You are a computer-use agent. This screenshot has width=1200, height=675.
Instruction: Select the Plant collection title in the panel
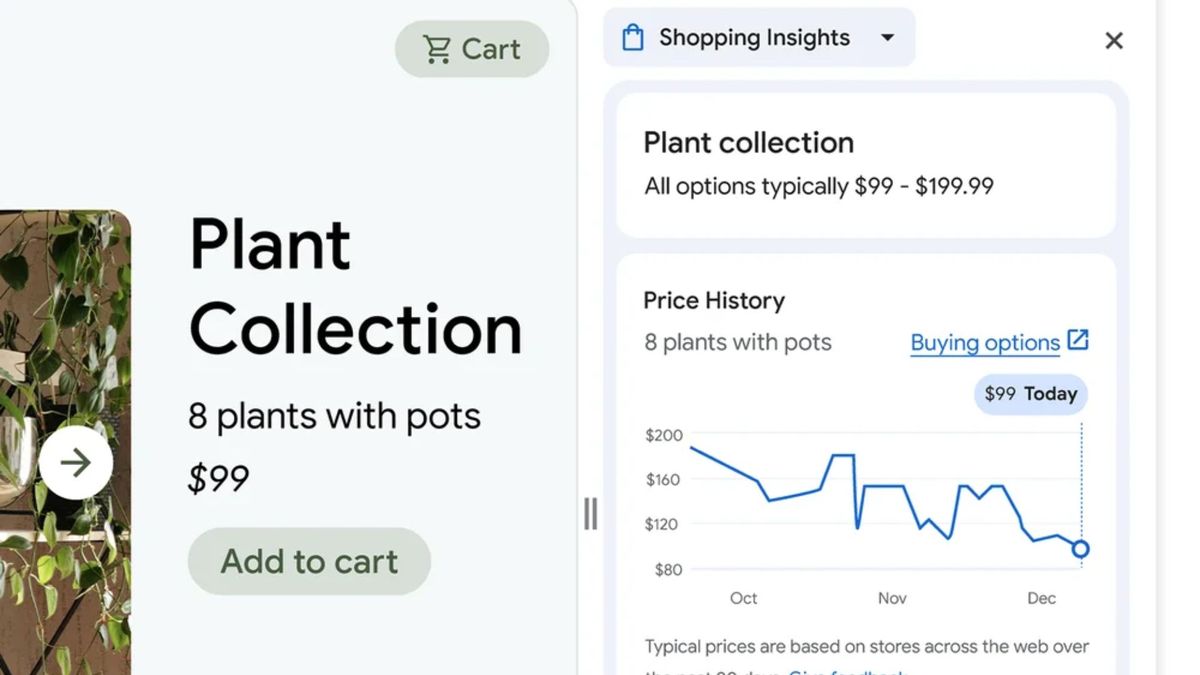[x=748, y=142]
